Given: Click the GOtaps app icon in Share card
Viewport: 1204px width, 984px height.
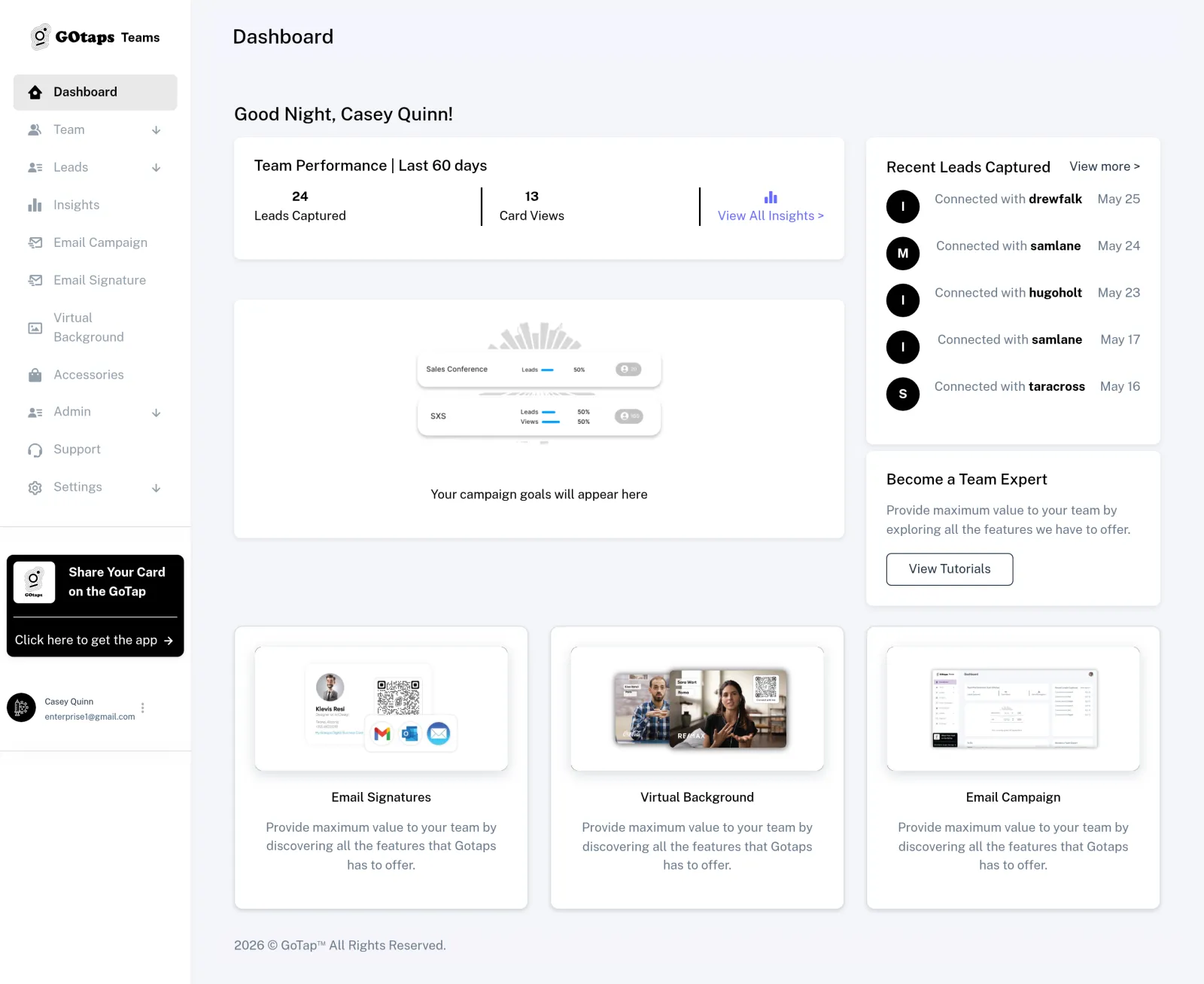Looking at the screenshot, I should coord(34,582).
